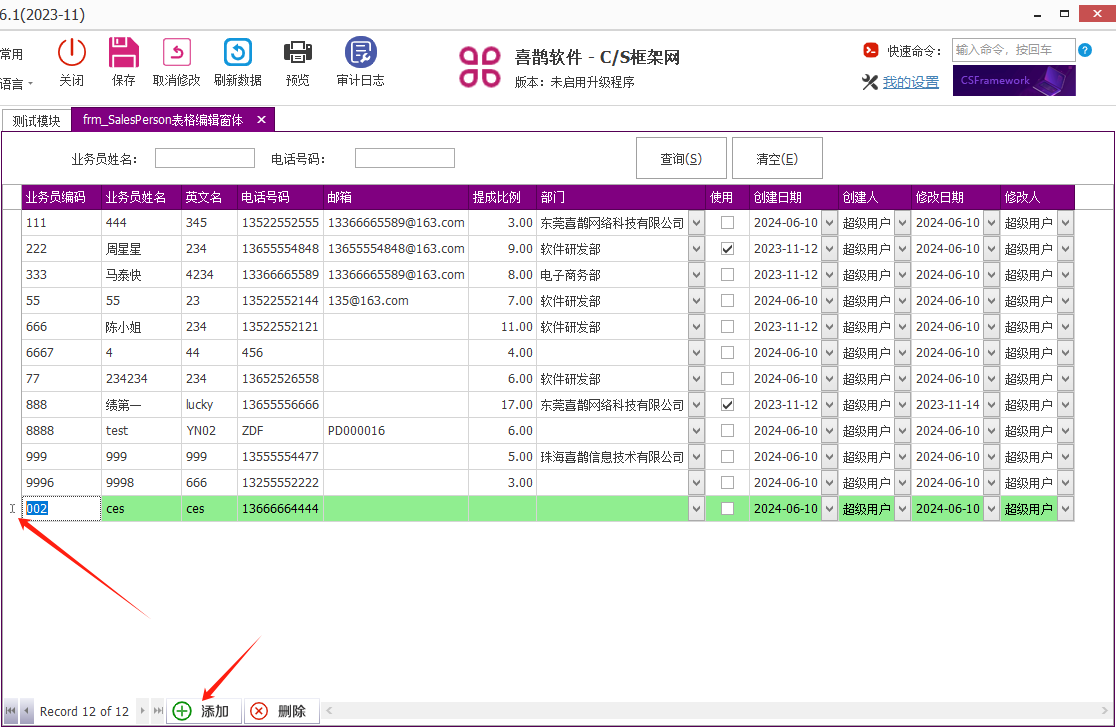
Task: Close the frm_SalesPerson tab with X
Action: [x=261, y=120]
